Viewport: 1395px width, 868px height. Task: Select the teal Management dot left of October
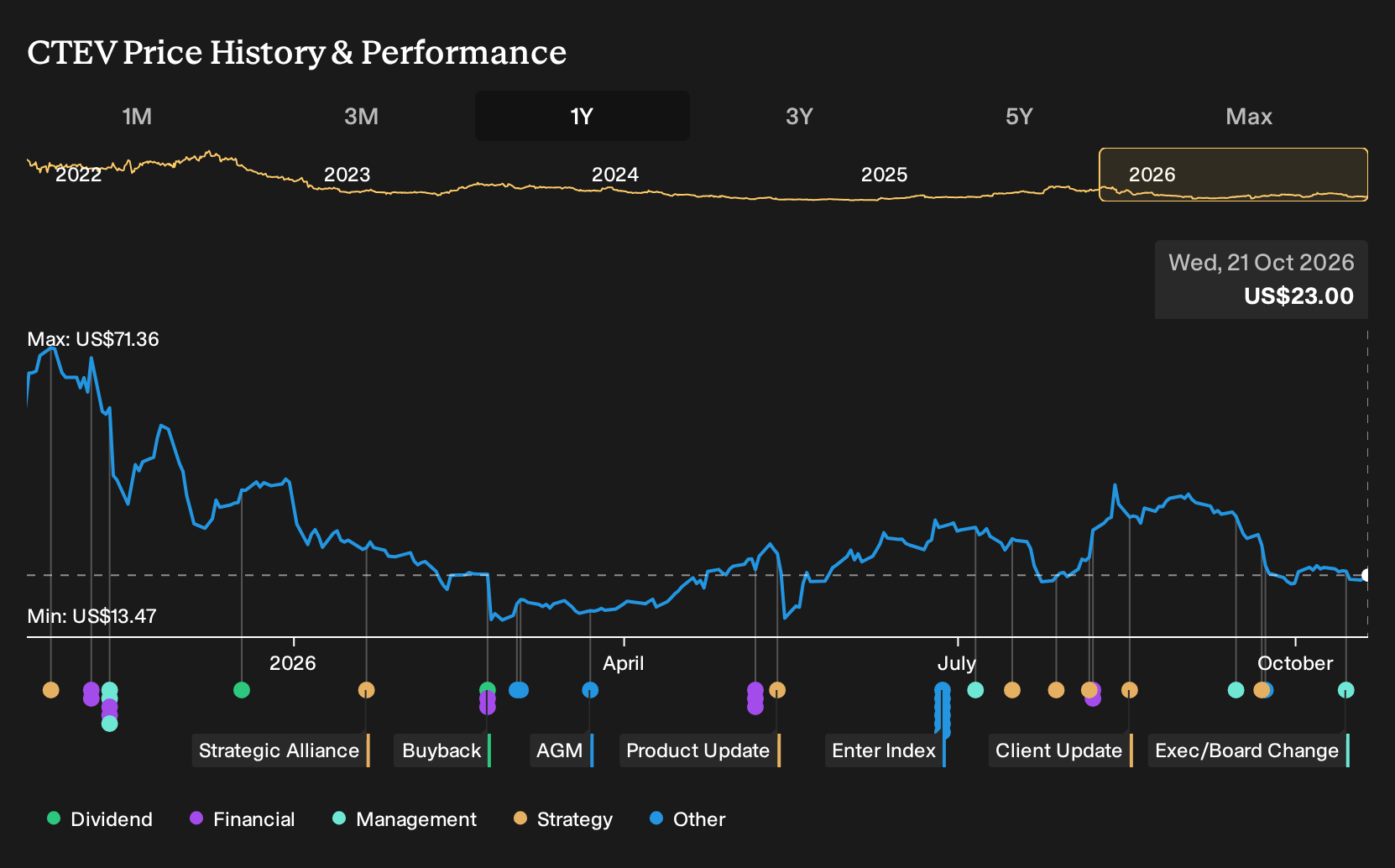pos(1236,690)
